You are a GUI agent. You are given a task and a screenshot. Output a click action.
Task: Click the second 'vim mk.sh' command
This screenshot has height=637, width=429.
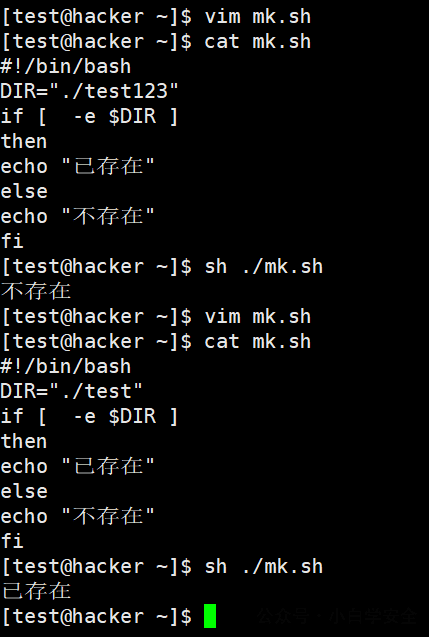(x=258, y=316)
